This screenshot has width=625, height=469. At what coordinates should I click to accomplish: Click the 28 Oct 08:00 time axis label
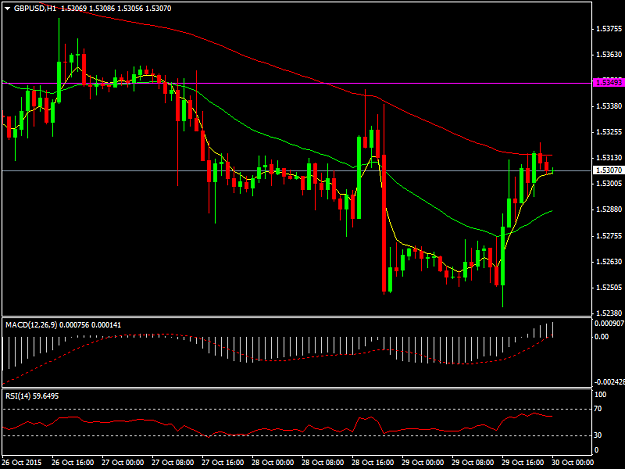pyautogui.click(x=323, y=463)
